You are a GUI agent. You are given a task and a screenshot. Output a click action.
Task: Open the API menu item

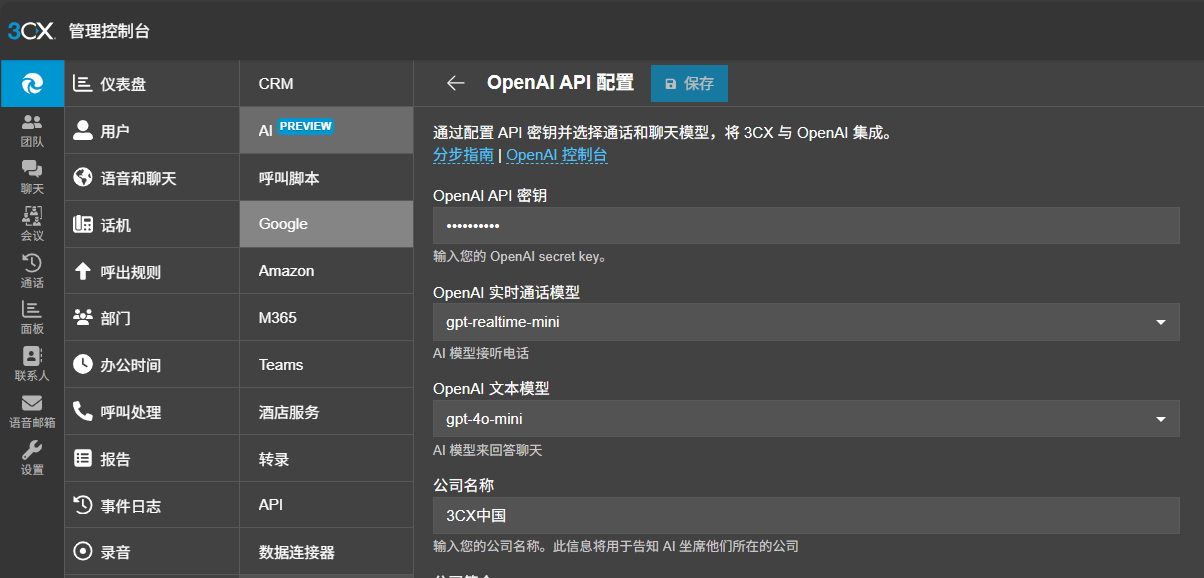[x=326, y=505]
